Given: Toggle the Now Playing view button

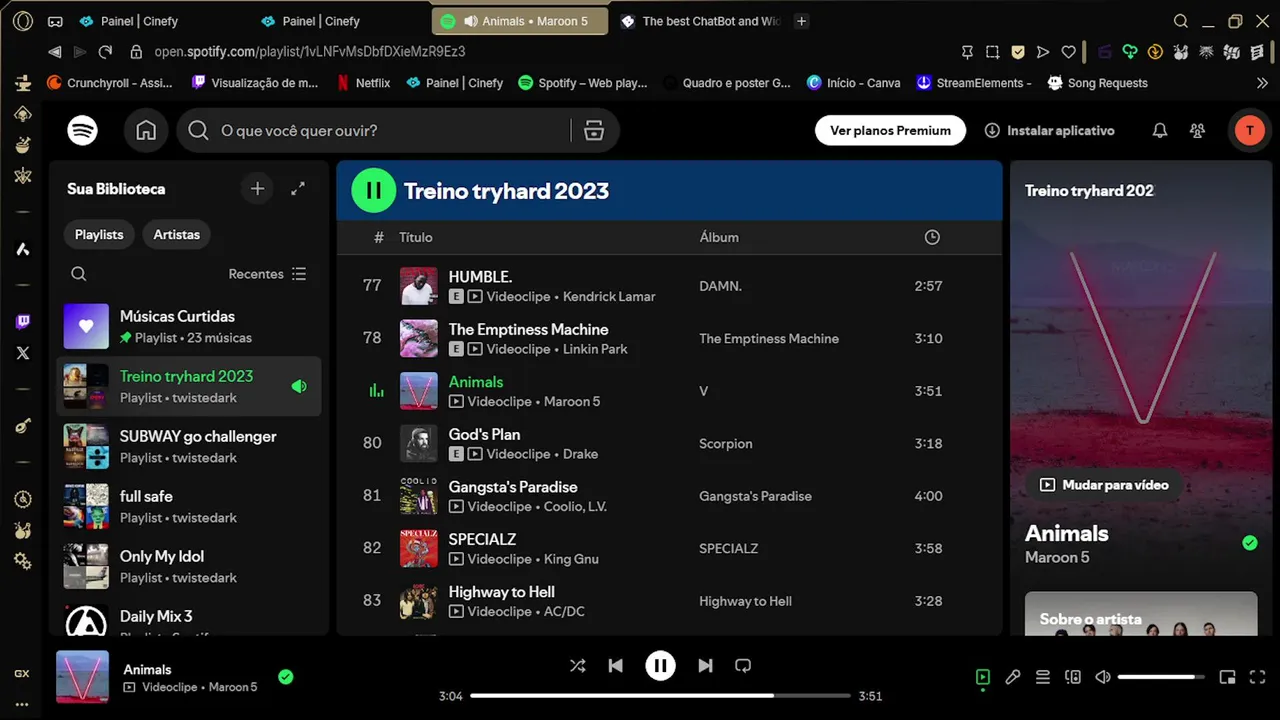Looking at the screenshot, I should 983,677.
